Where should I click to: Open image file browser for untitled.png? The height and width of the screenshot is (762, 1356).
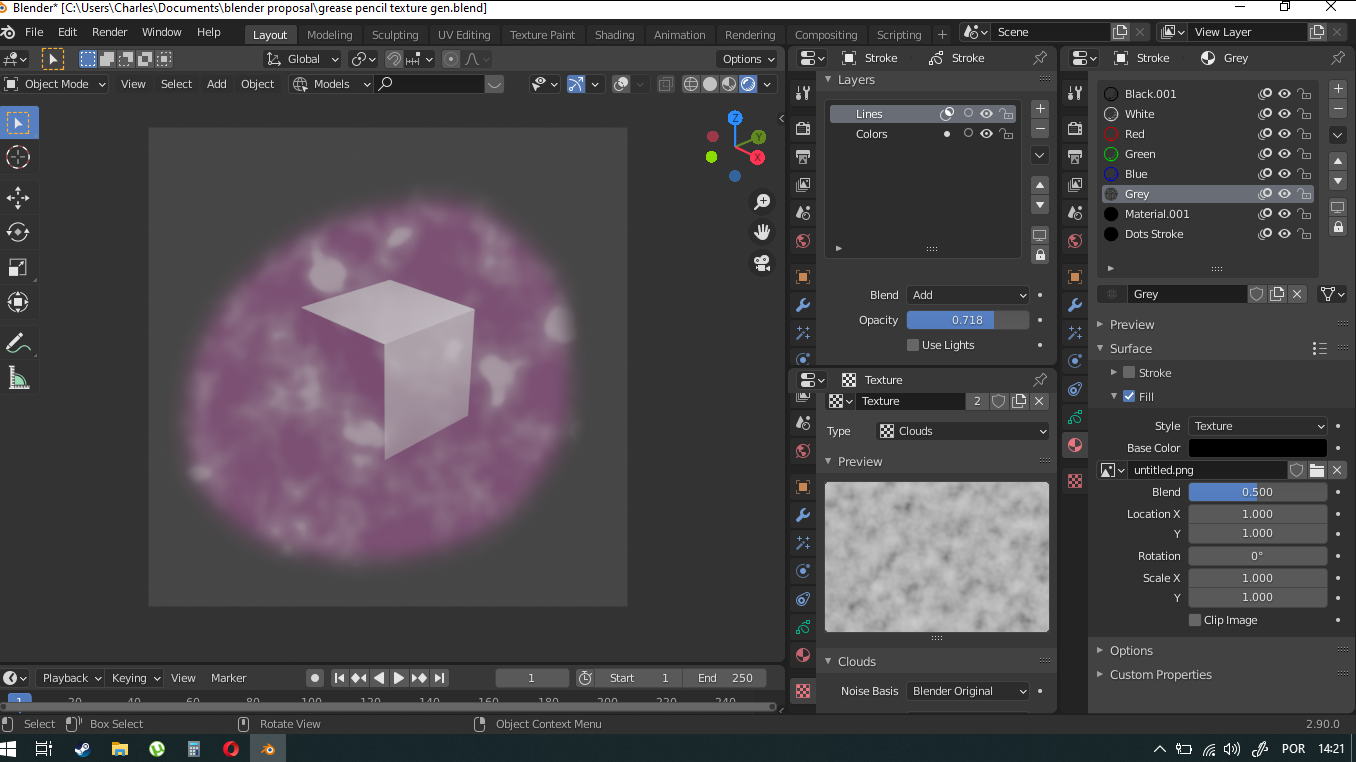click(x=1317, y=470)
